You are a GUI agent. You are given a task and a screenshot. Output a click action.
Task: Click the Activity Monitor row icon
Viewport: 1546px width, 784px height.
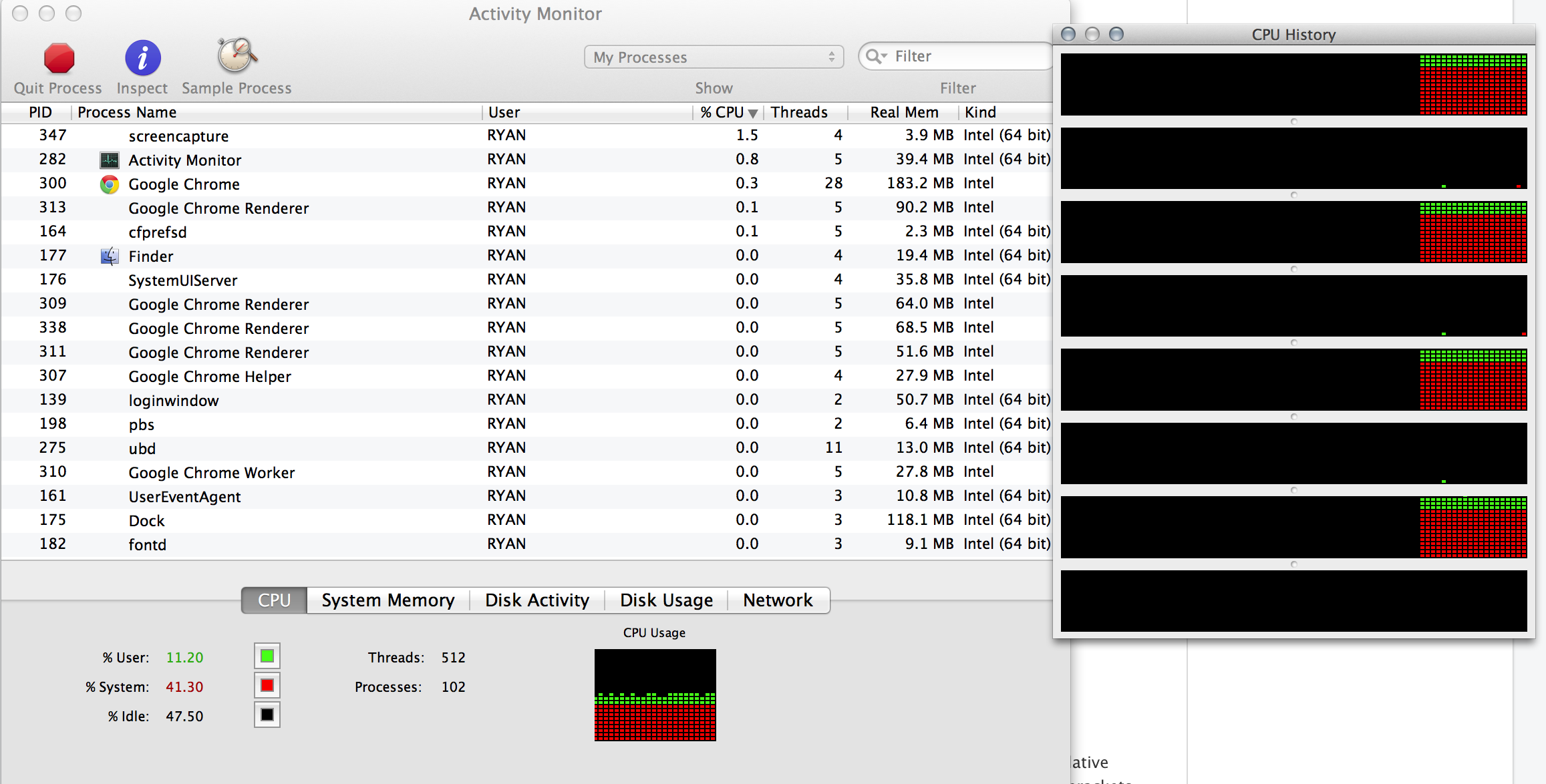pyautogui.click(x=109, y=160)
